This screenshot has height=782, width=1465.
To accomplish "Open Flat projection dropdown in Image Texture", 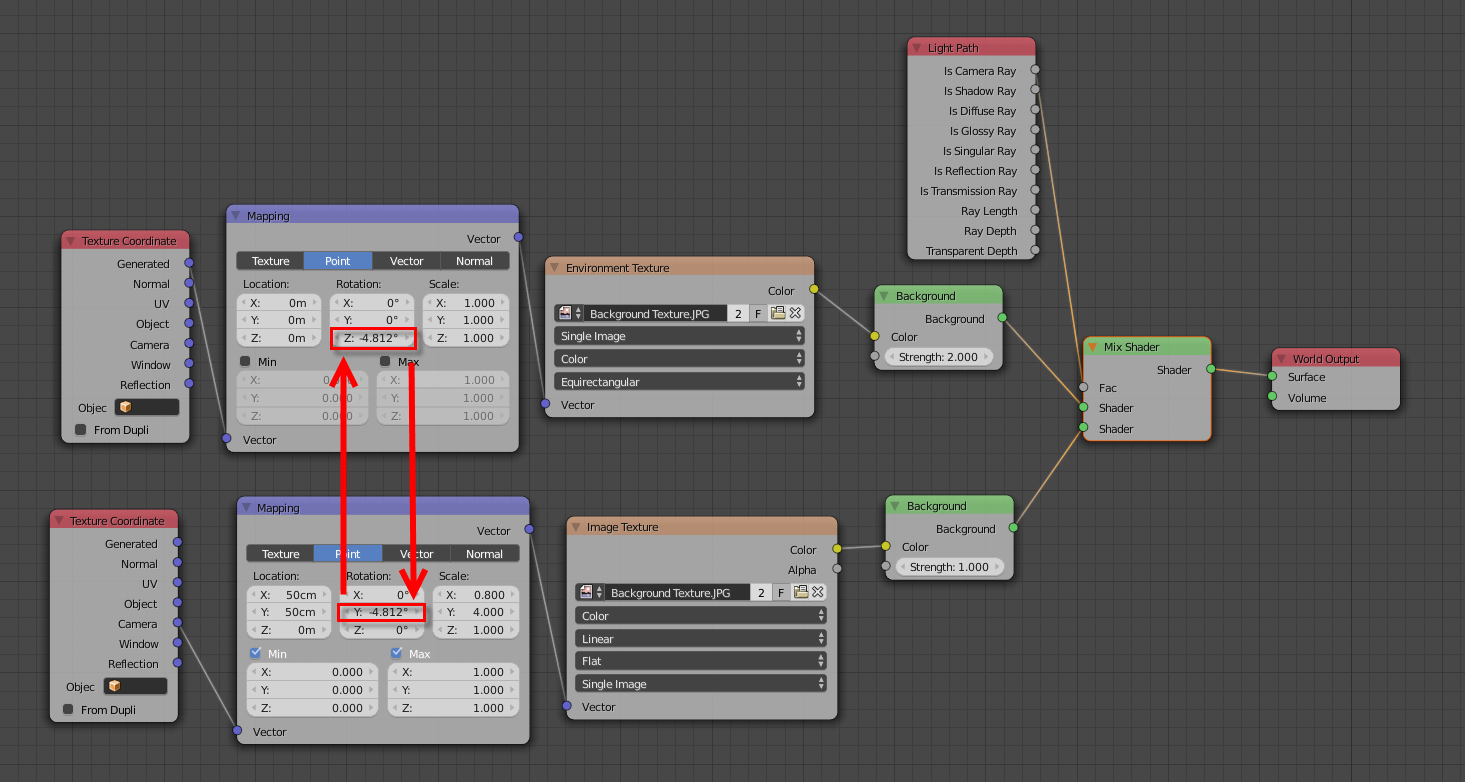I will click(x=701, y=661).
